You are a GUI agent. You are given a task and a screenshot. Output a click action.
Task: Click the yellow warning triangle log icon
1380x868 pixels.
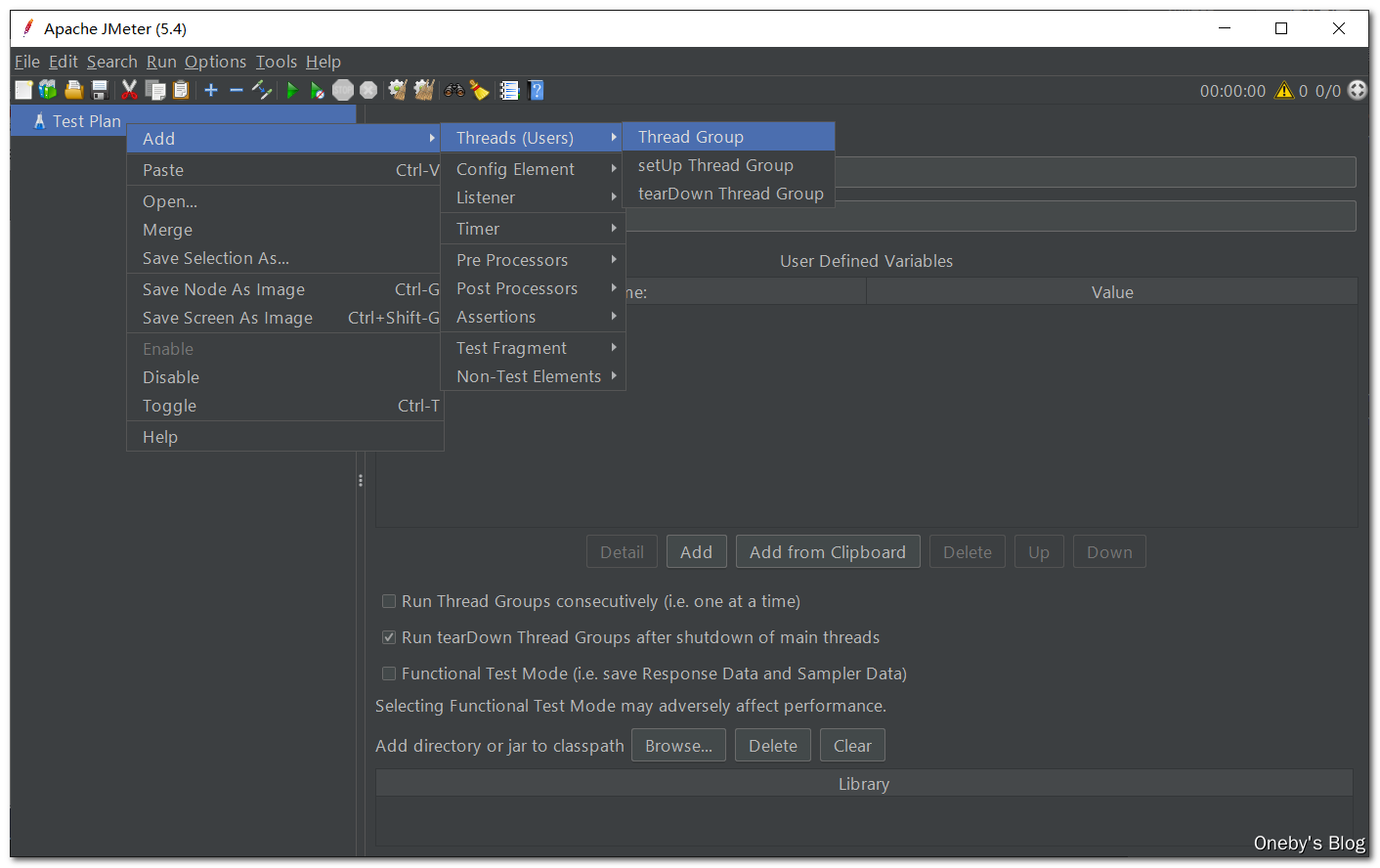point(1284,91)
